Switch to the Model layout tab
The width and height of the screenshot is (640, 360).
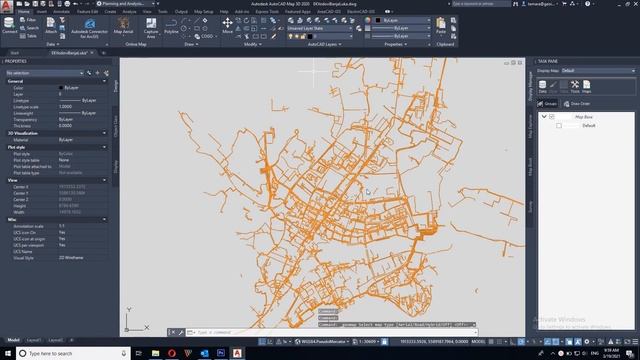click(x=13, y=340)
